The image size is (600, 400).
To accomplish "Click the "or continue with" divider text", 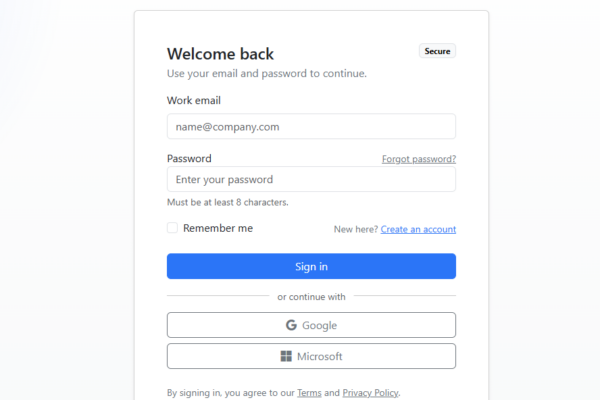I will 311,296.
